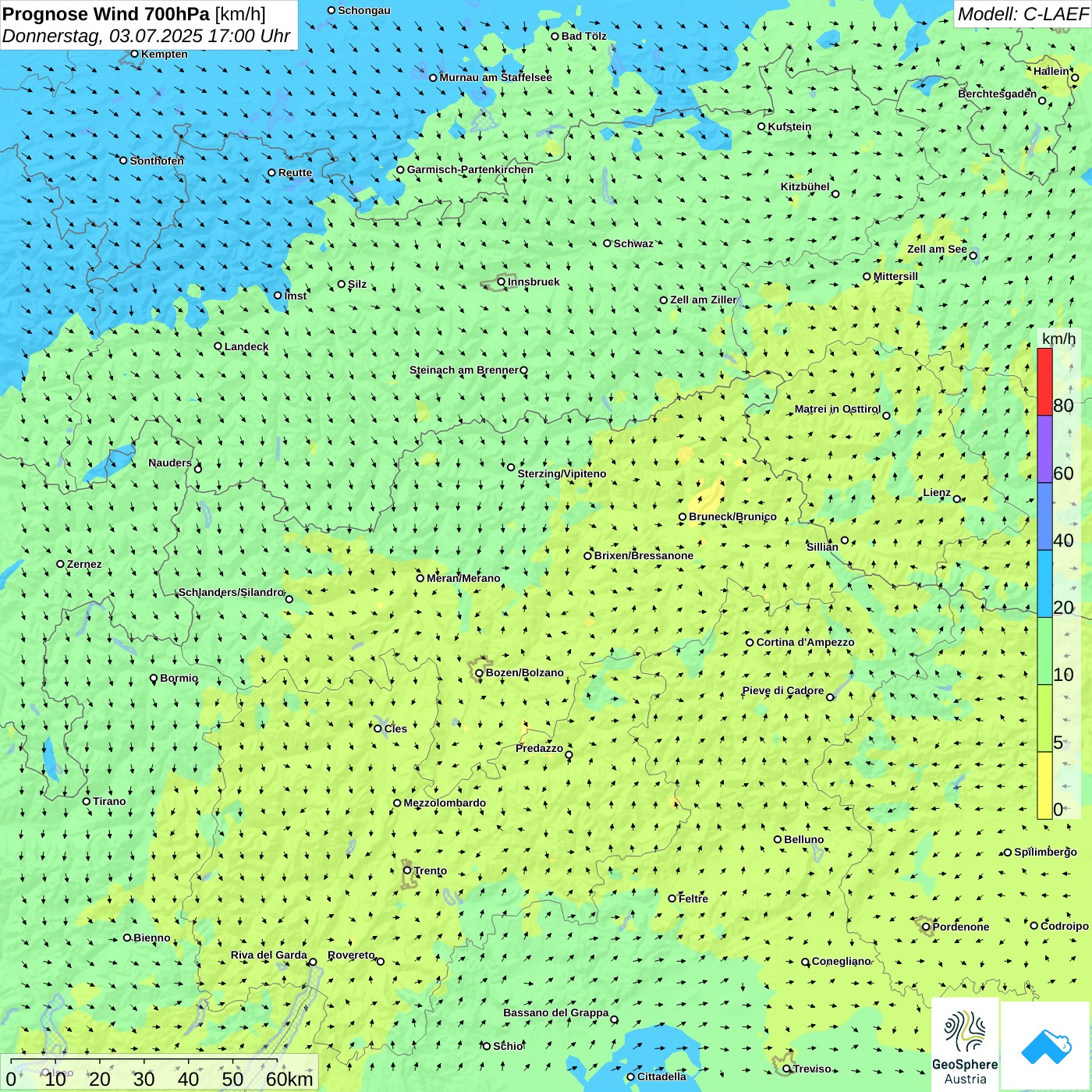
Task: Select the Bormio city marker
Action: point(154,679)
